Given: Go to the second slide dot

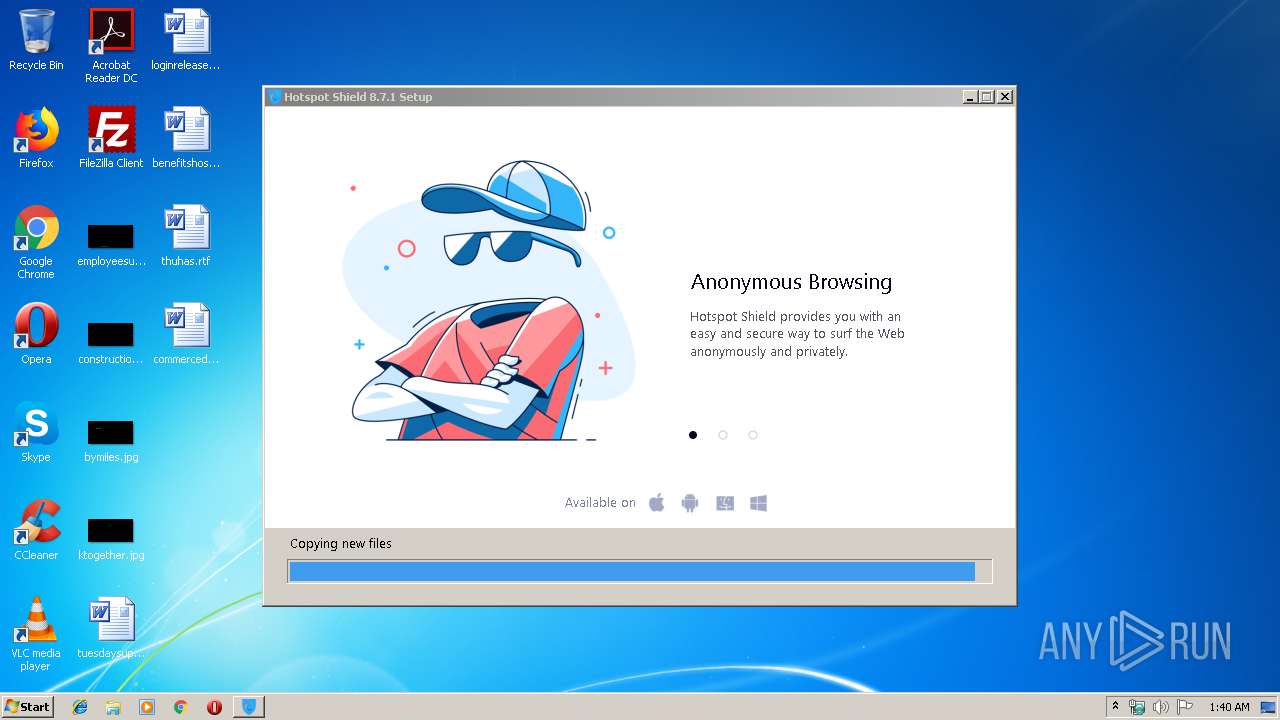Looking at the screenshot, I should pos(723,435).
